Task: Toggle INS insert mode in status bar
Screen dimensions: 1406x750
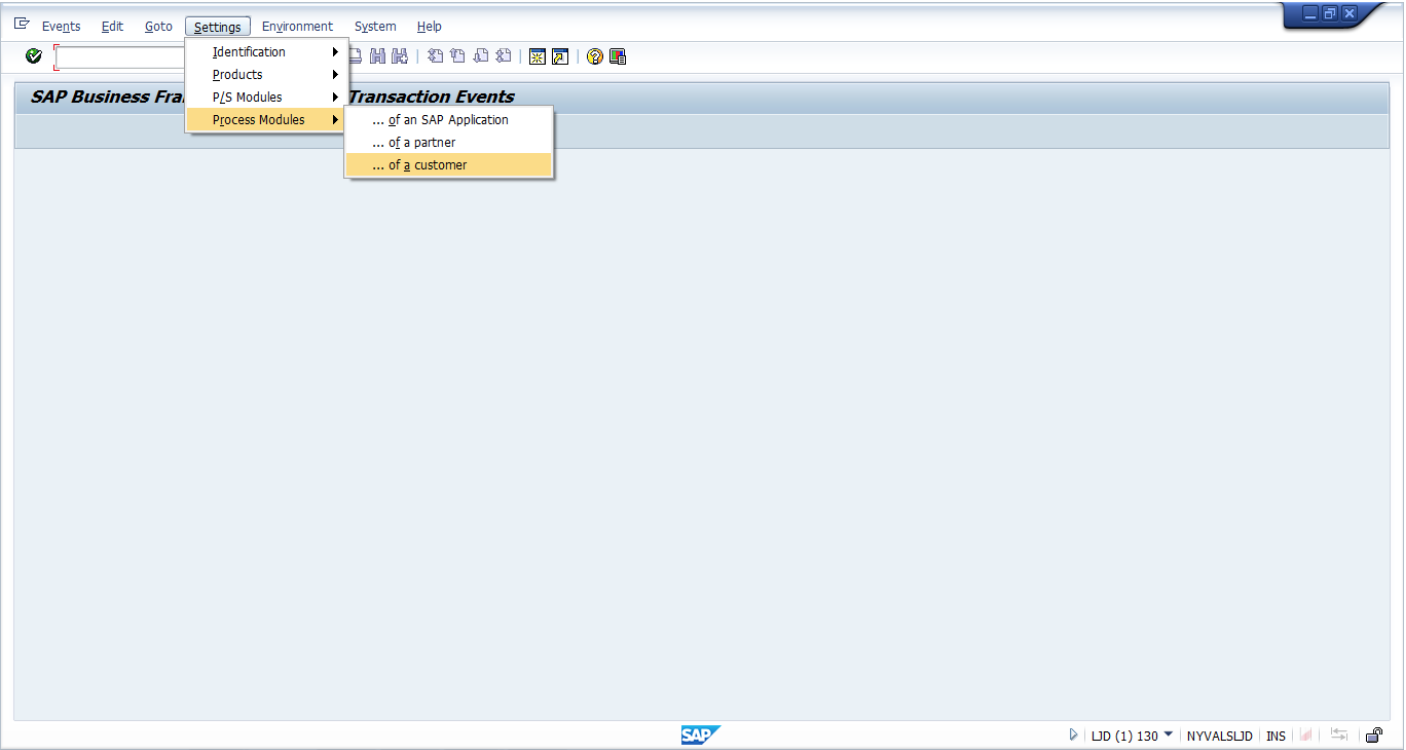Action: [1276, 735]
